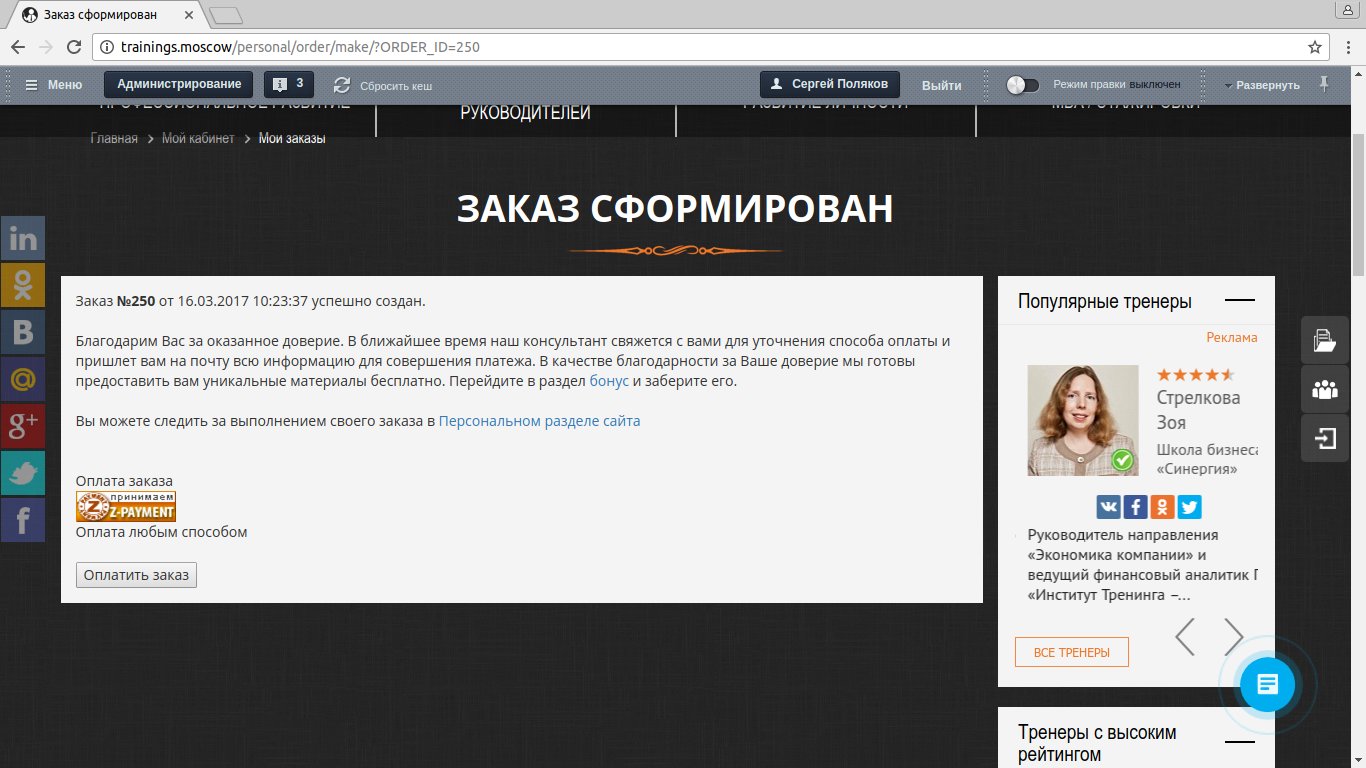Open Персональном разделе сайта link
Screen dimensions: 1366x768
(539, 421)
